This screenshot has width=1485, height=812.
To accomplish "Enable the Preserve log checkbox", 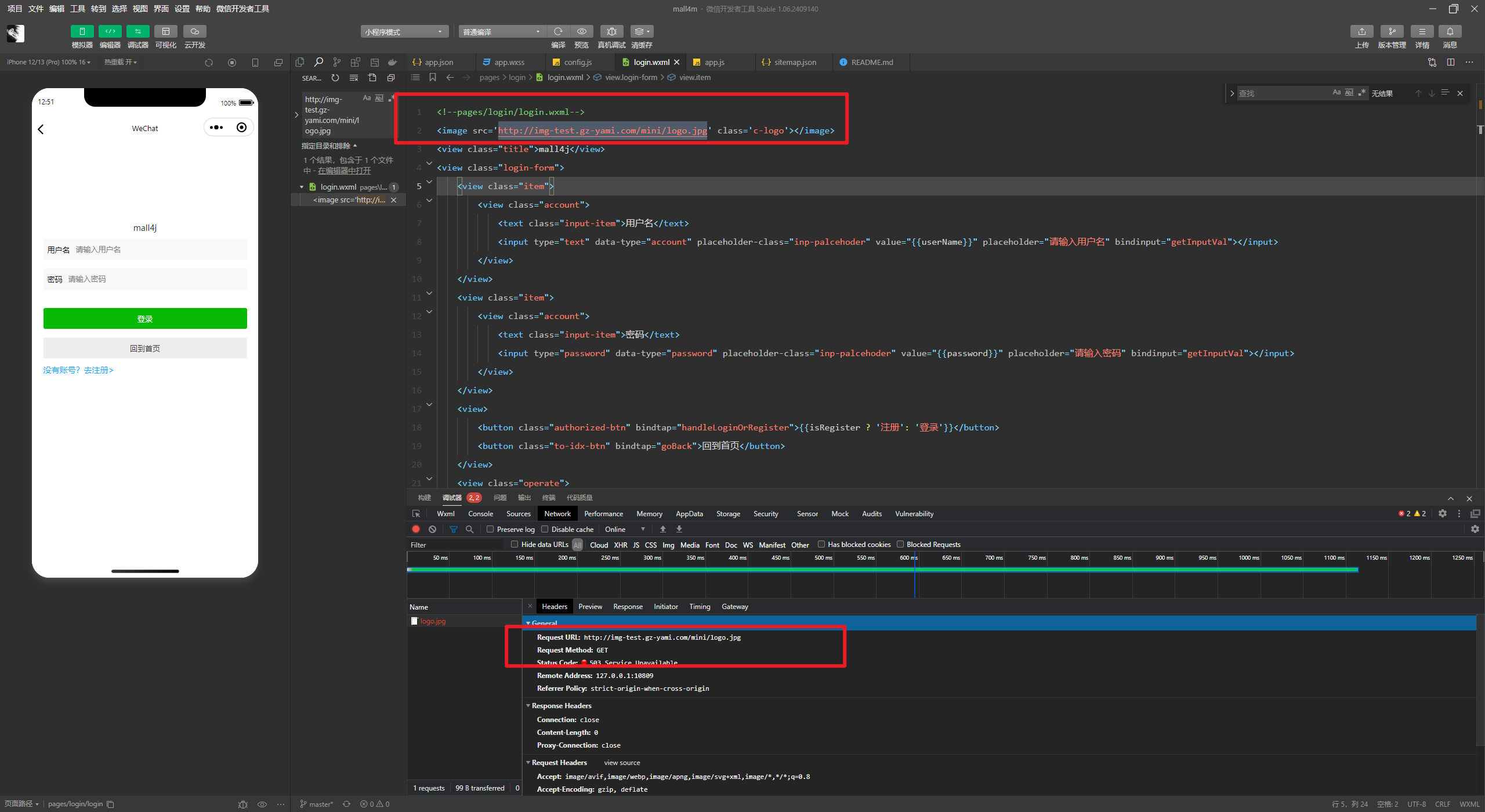I will point(490,529).
